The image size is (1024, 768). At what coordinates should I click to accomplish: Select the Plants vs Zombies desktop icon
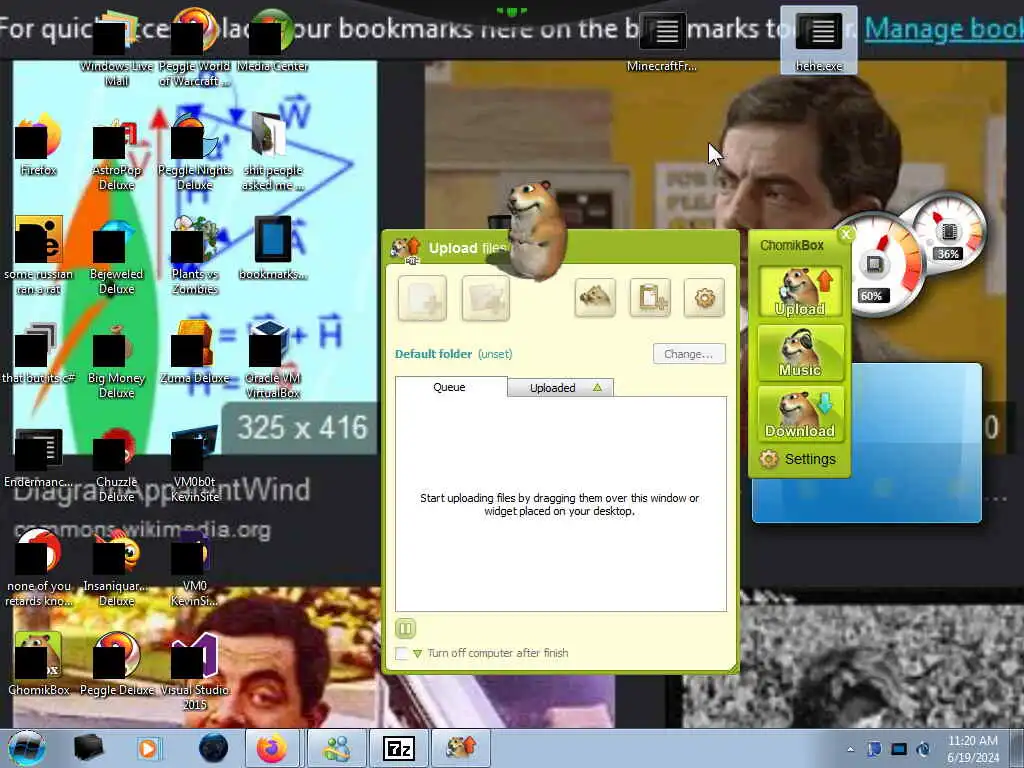tap(195, 257)
